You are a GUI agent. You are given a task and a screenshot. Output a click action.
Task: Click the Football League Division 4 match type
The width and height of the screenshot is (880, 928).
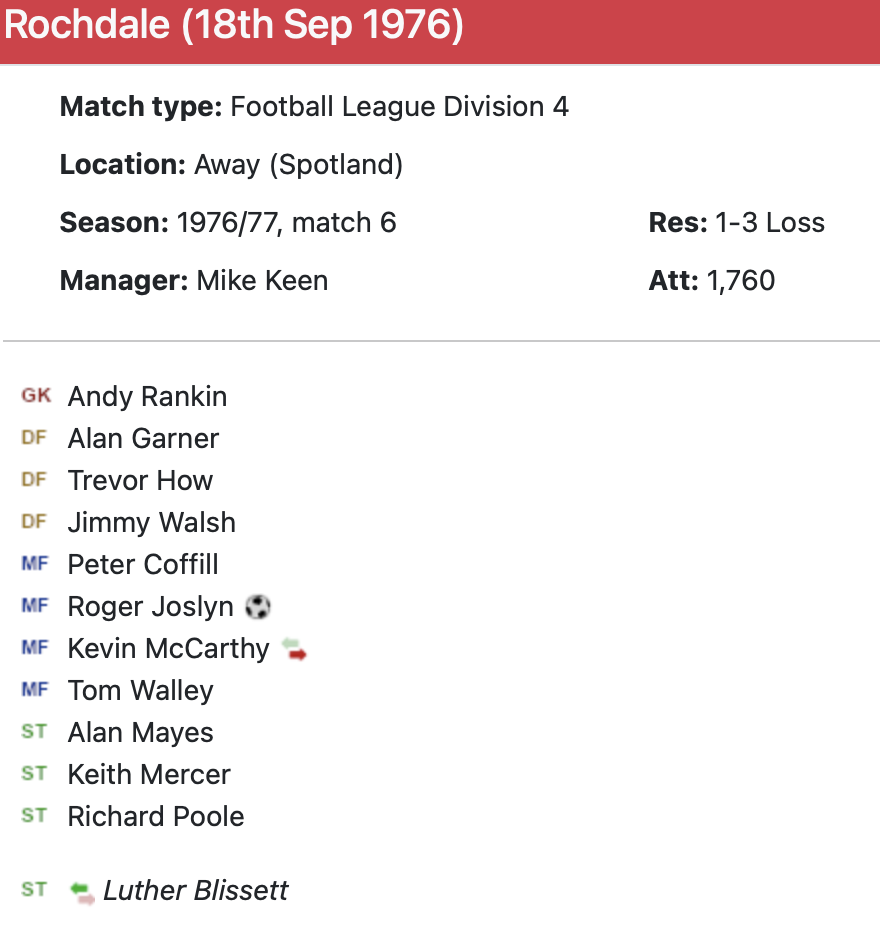pos(399,106)
